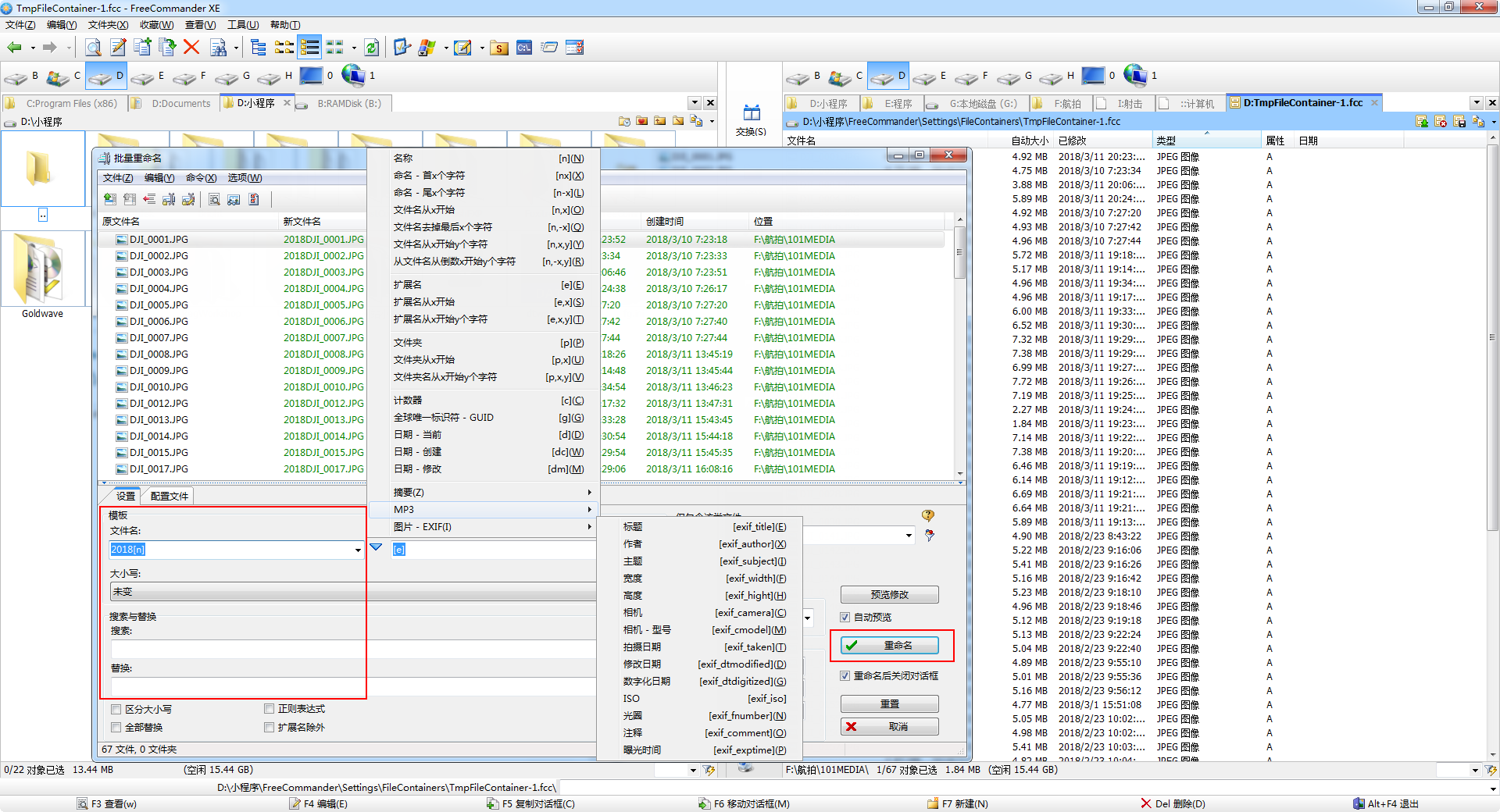This screenshot has width=1500, height=812.
Task: Select drive G in the right drive bar
Action: pyautogui.click(x=1015, y=77)
